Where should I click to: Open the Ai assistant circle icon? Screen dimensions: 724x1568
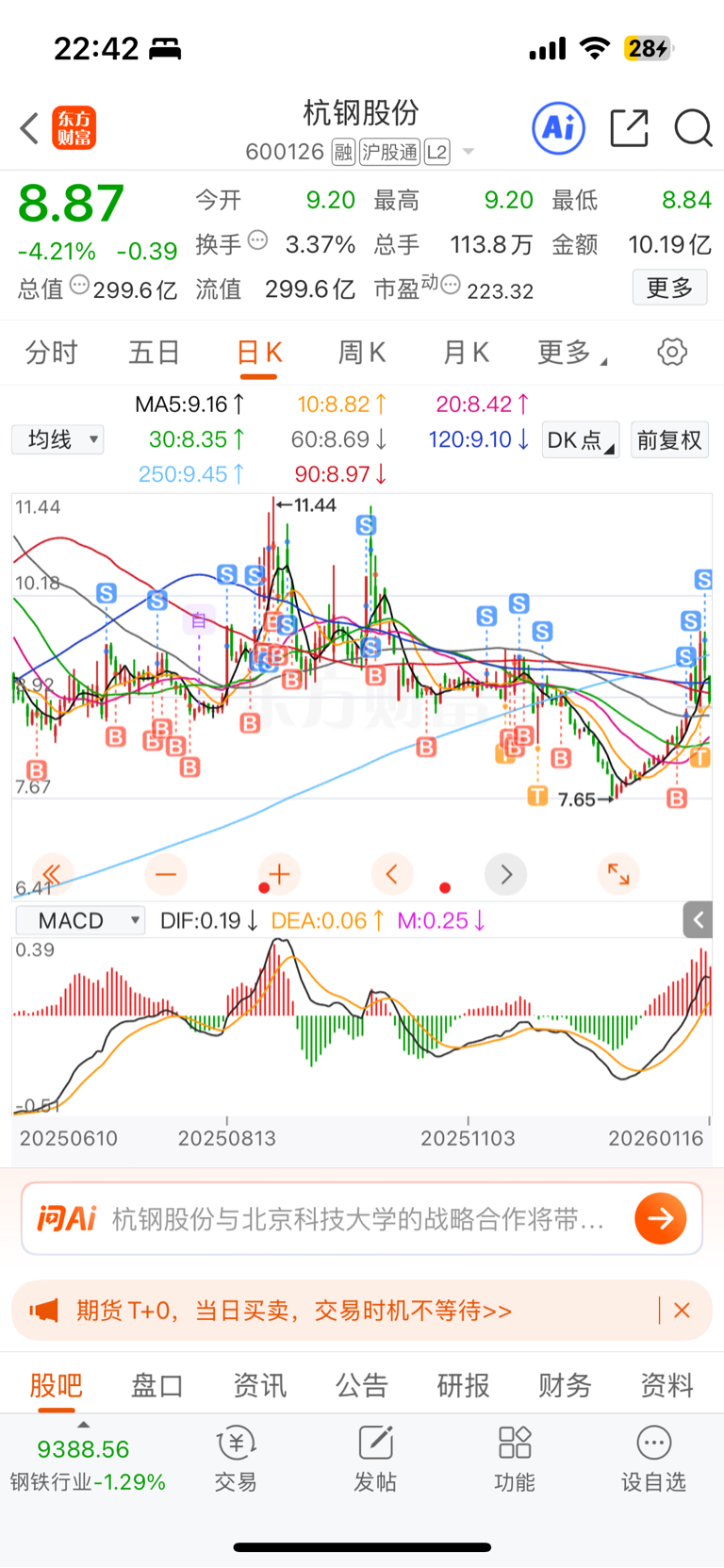[559, 127]
